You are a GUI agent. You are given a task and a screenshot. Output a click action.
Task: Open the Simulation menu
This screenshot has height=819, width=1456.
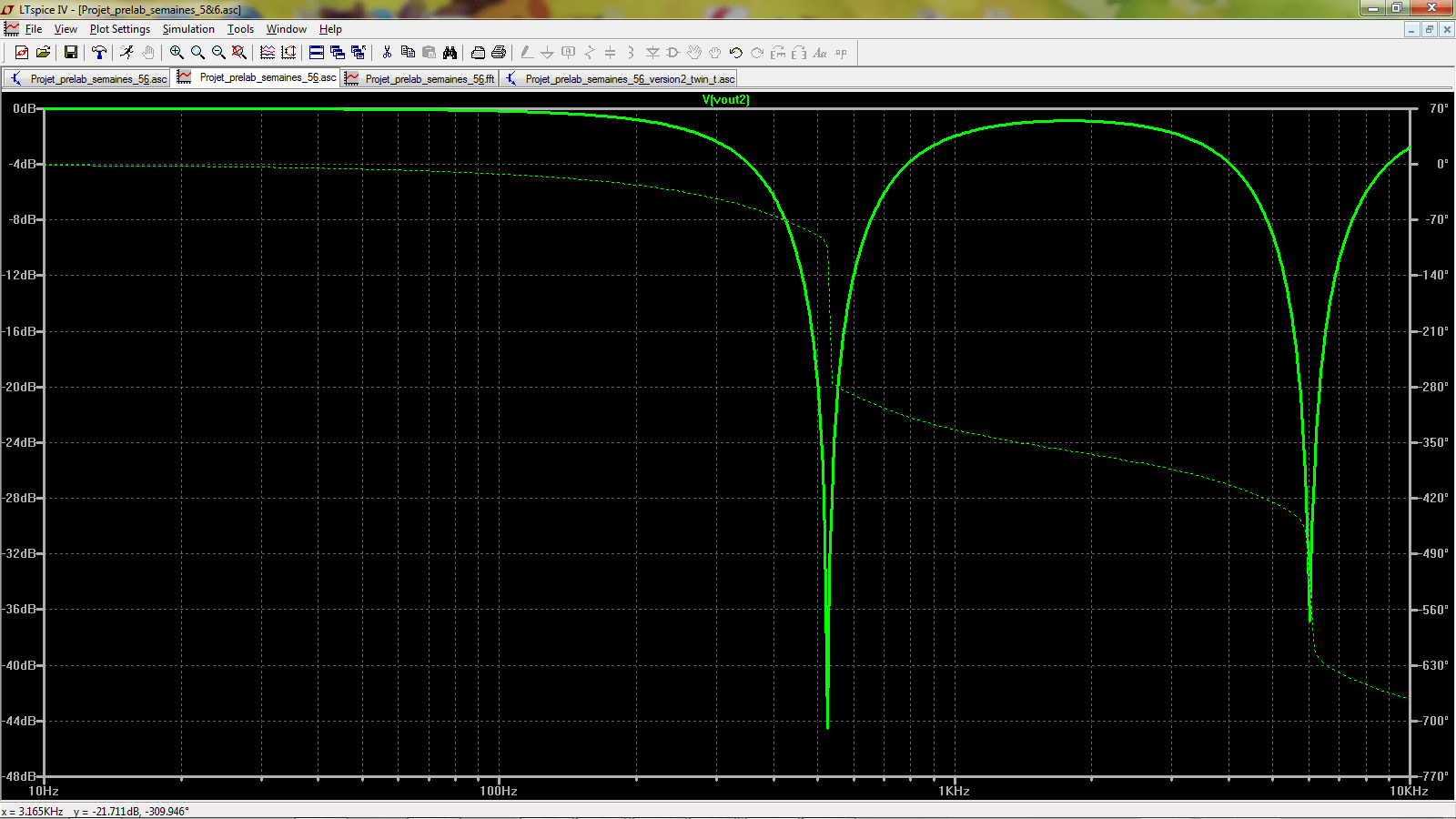188,29
